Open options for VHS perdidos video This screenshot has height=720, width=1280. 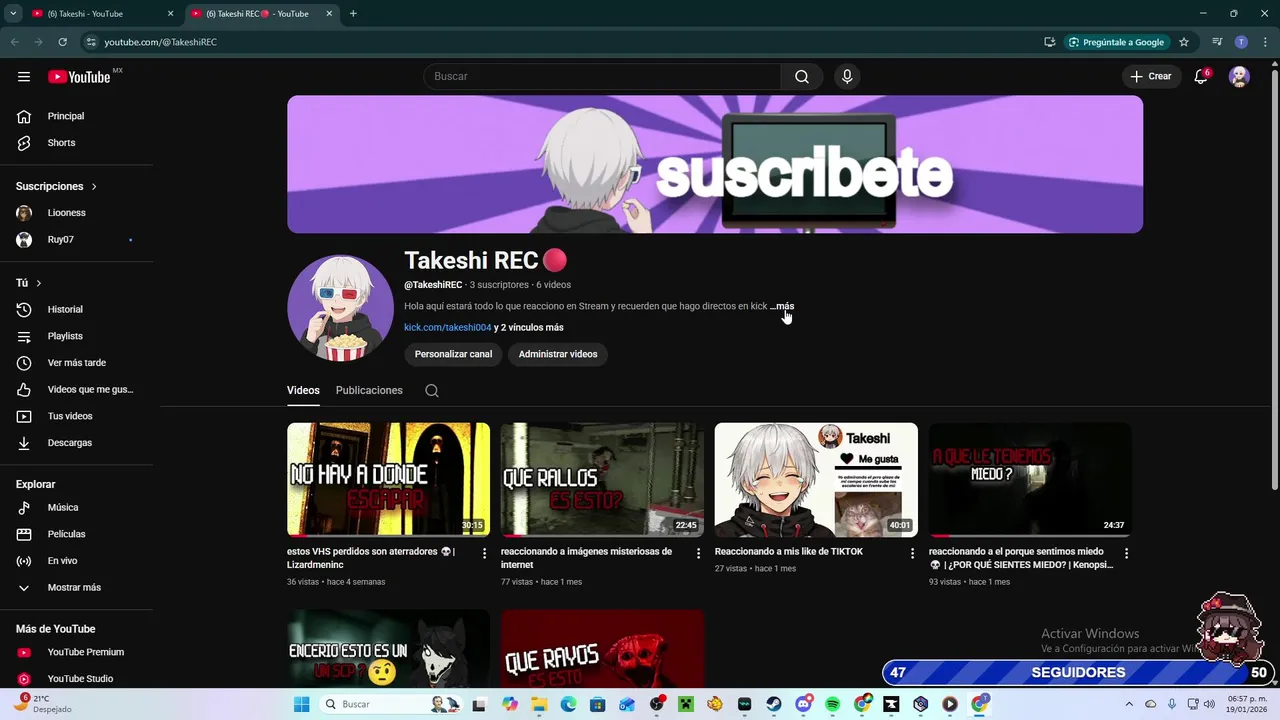[x=485, y=553]
